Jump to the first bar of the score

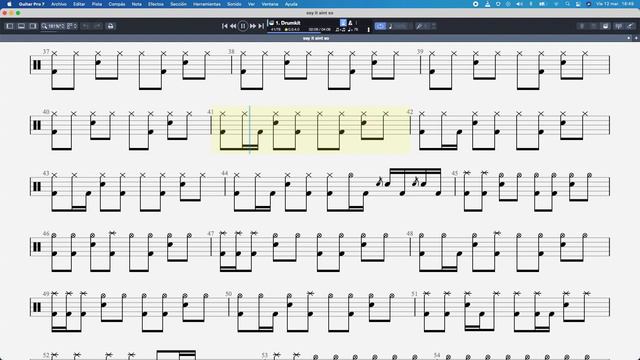click(x=224, y=26)
